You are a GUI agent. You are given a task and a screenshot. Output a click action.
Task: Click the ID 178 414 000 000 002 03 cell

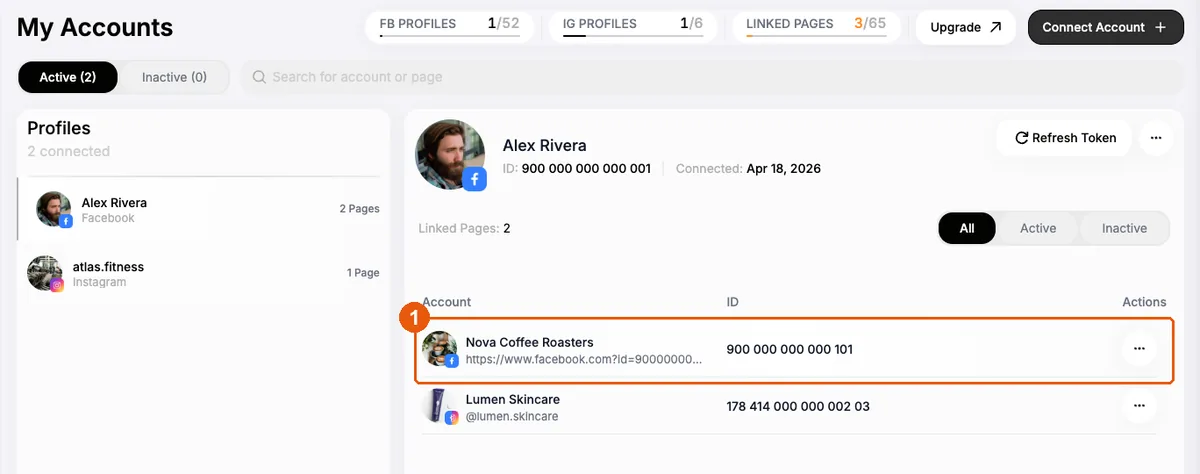click(798, 407)
